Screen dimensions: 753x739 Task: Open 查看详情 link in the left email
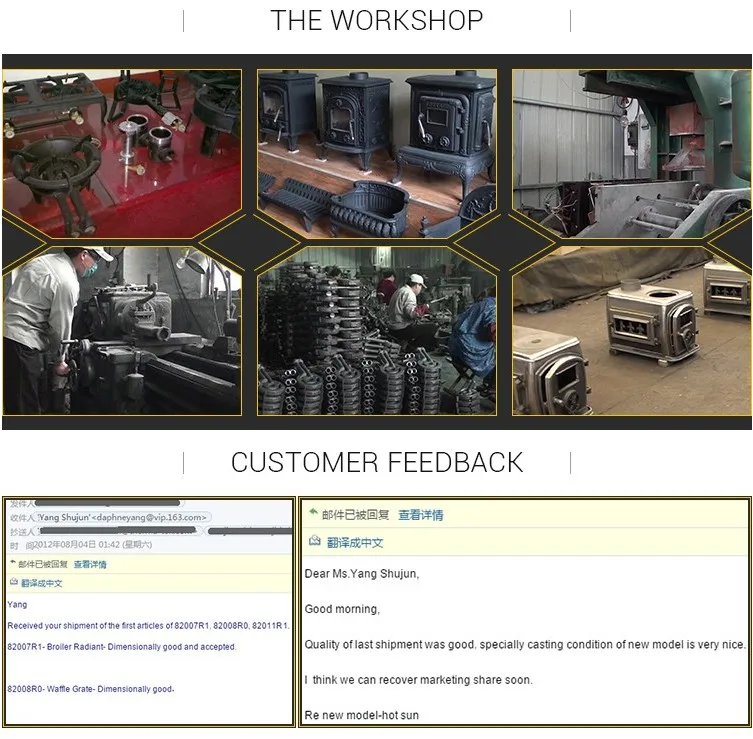(x=89, y=564)
